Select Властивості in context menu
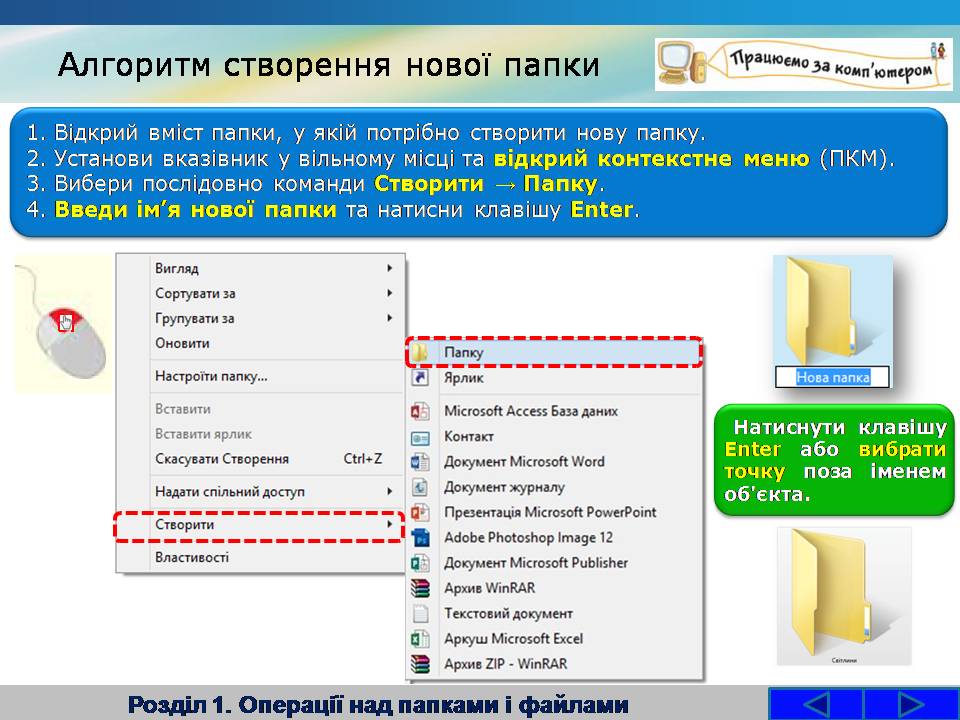Screen dimensions: 960x720 click(x=192, y=557)
